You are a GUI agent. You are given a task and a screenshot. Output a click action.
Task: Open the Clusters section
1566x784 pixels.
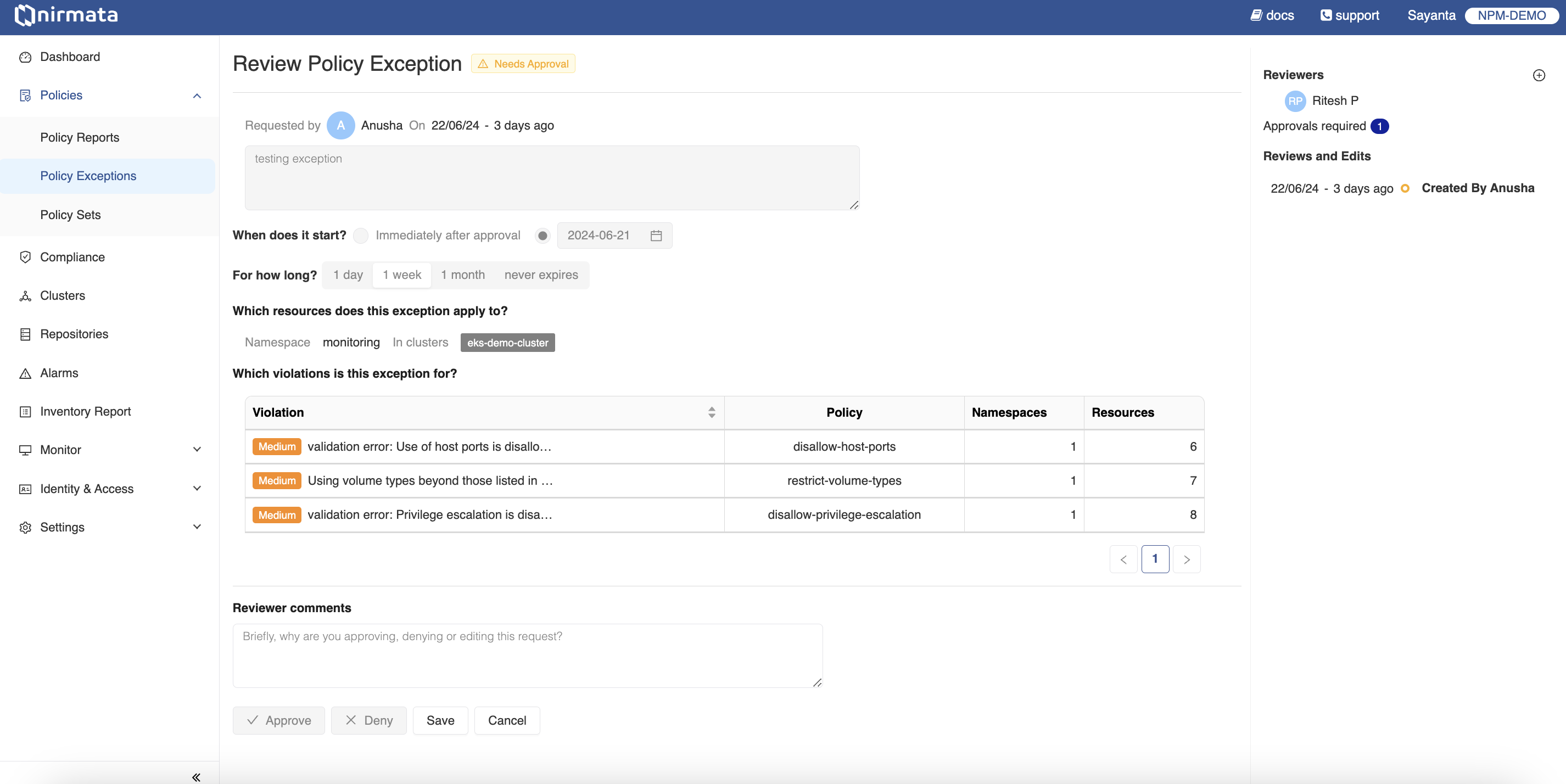click(x=63, y=296)
